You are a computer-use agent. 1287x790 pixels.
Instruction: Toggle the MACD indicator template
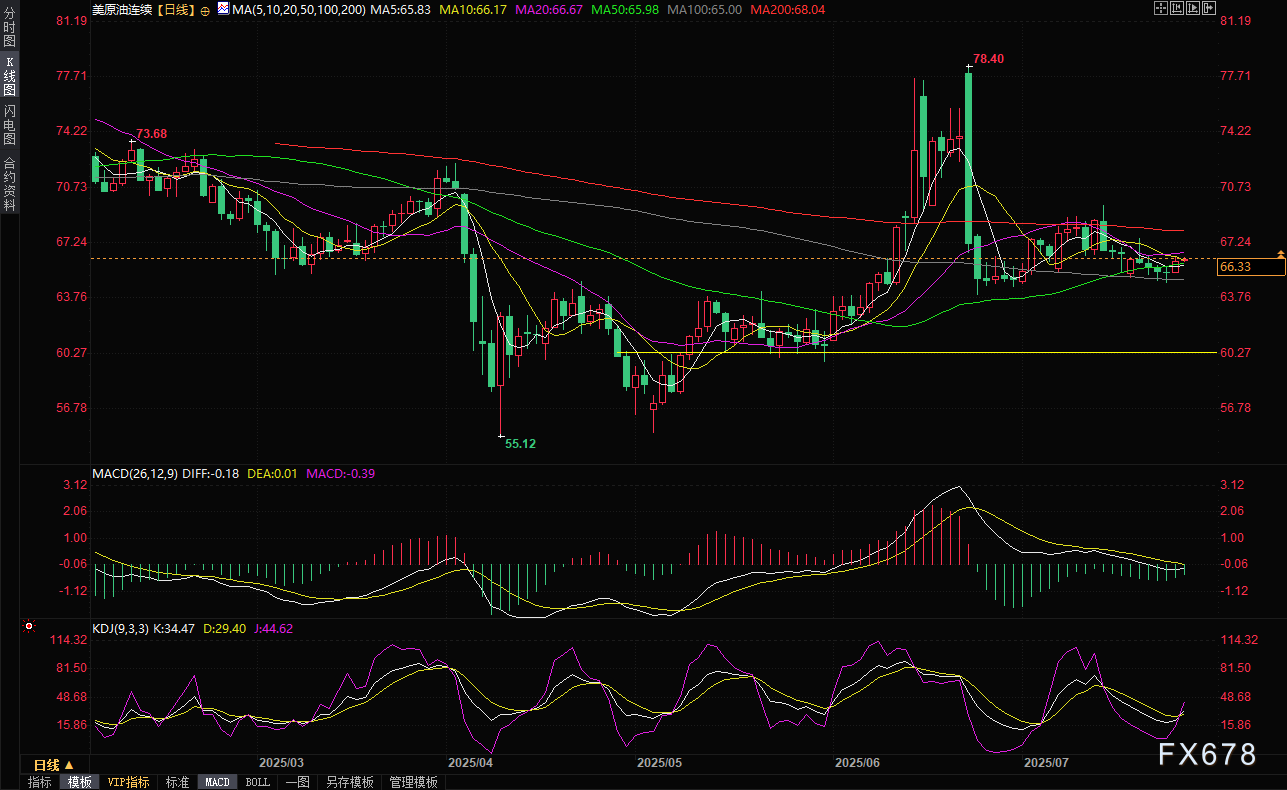click(217, 782)
